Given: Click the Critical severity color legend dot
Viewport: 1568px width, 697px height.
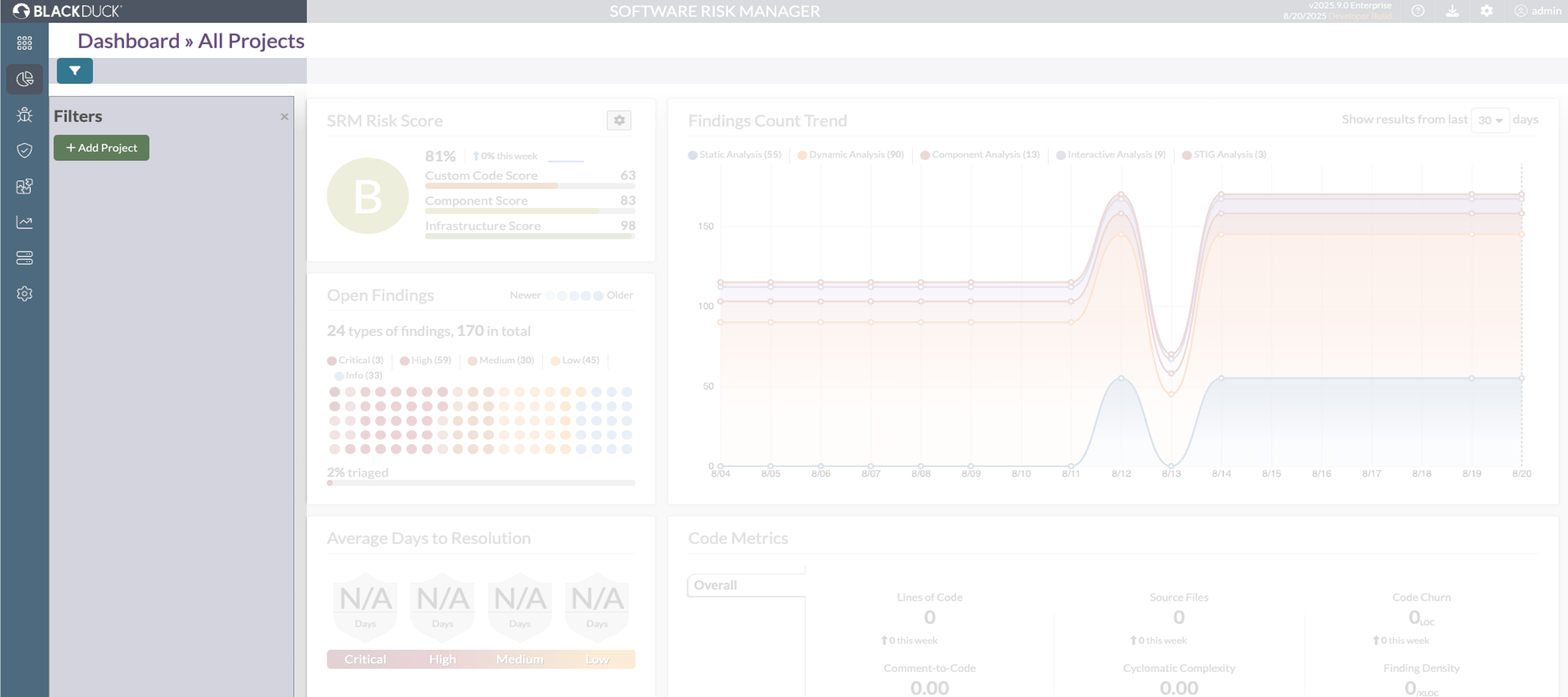Looking at the screenshot, I should [332, 361].
